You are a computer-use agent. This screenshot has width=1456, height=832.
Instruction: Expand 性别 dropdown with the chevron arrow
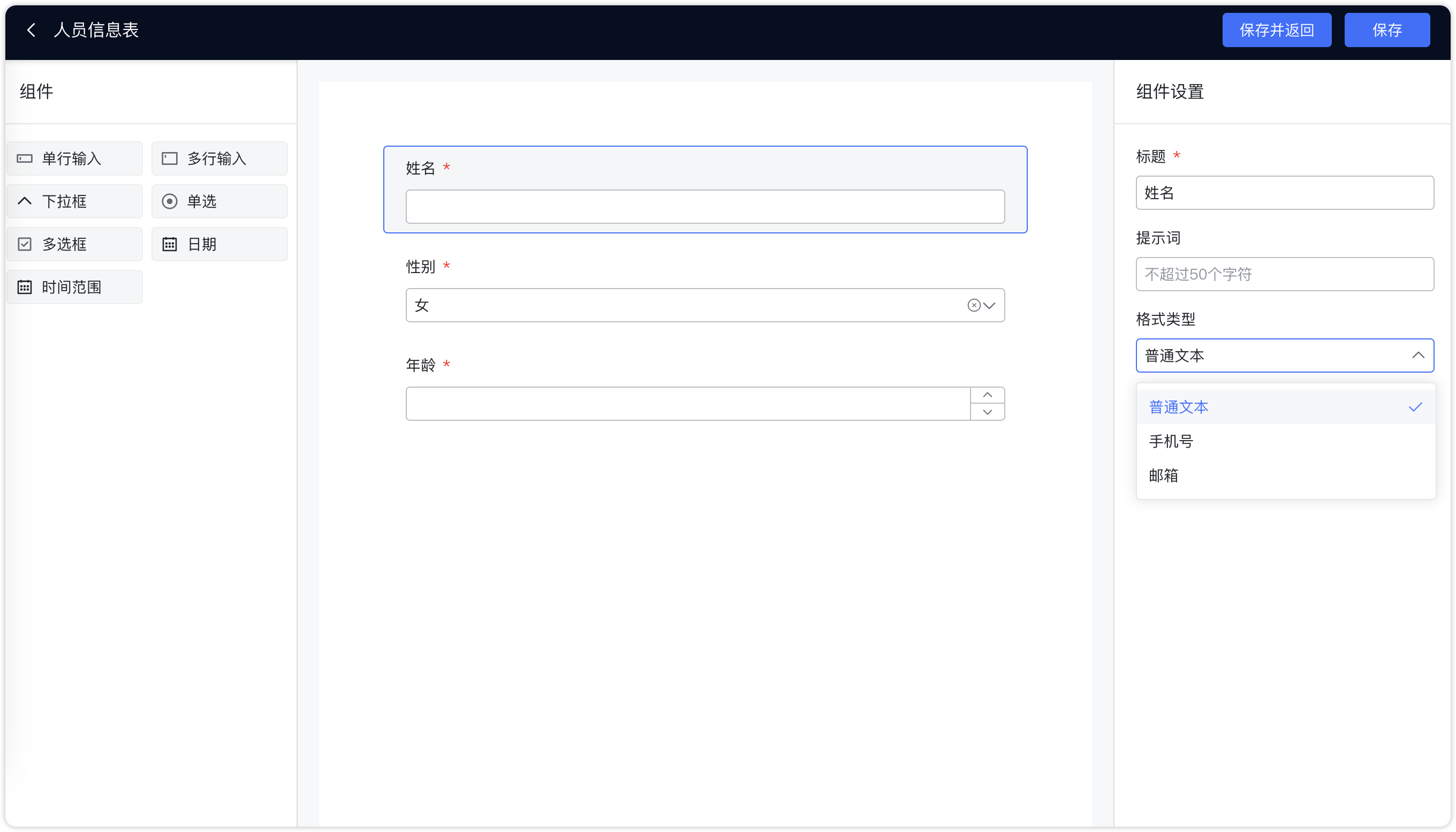coord(989,305)
